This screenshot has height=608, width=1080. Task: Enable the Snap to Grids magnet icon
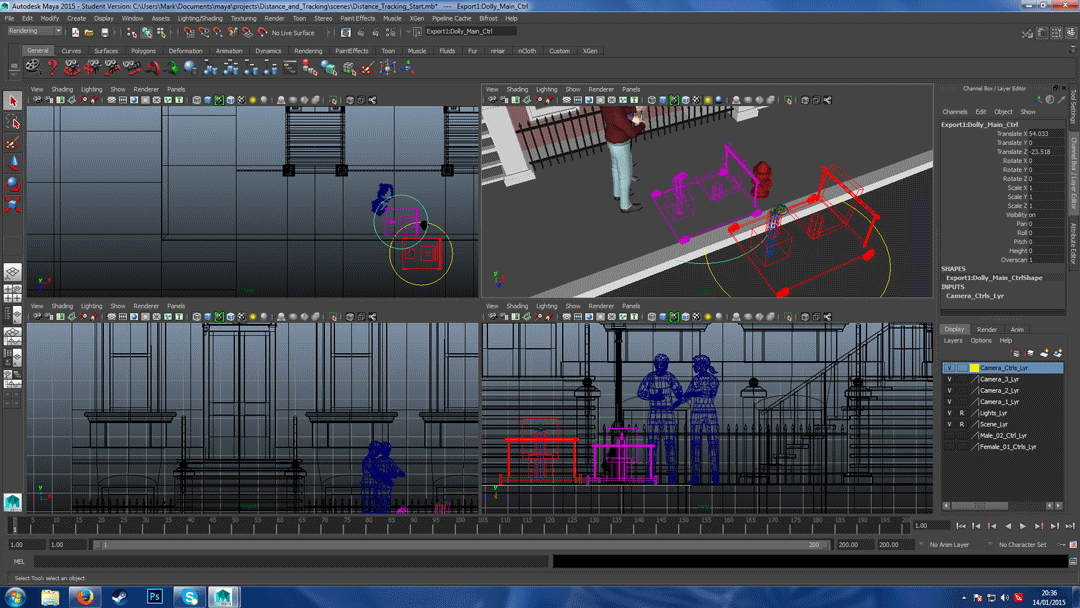click(188, 34)
